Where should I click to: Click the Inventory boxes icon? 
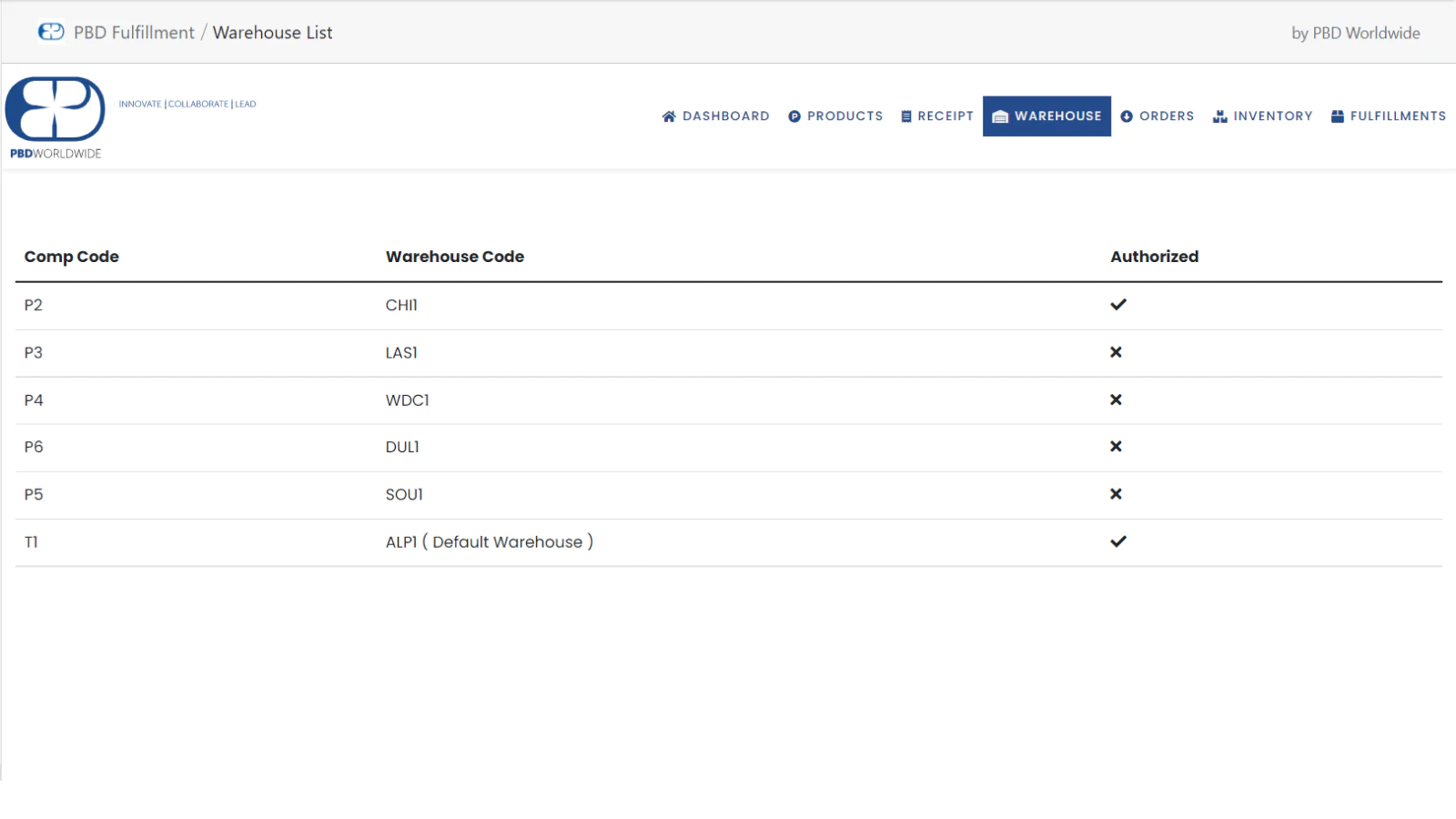coord(1220,116)
